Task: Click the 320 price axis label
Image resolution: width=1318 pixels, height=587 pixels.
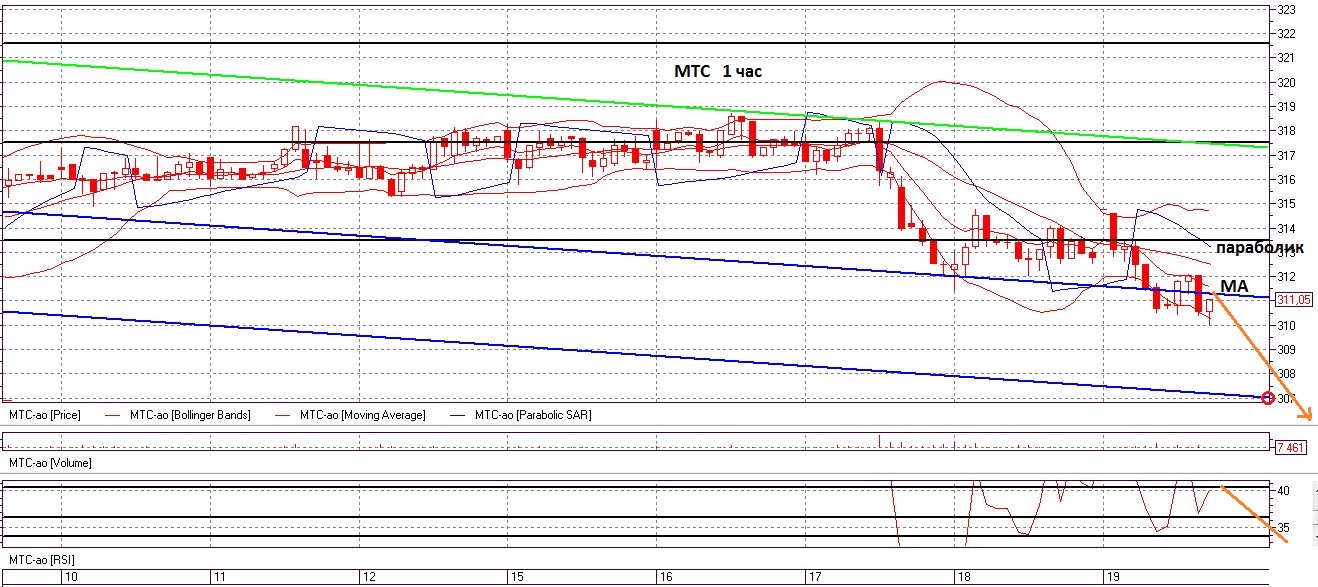Action: point(1287,83)
